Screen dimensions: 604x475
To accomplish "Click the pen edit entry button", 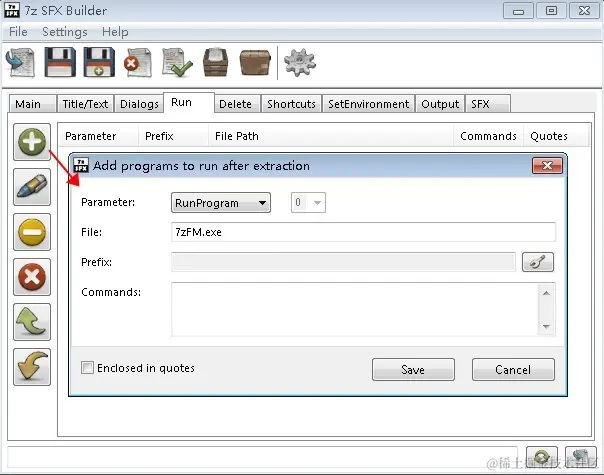I will 32,187.
